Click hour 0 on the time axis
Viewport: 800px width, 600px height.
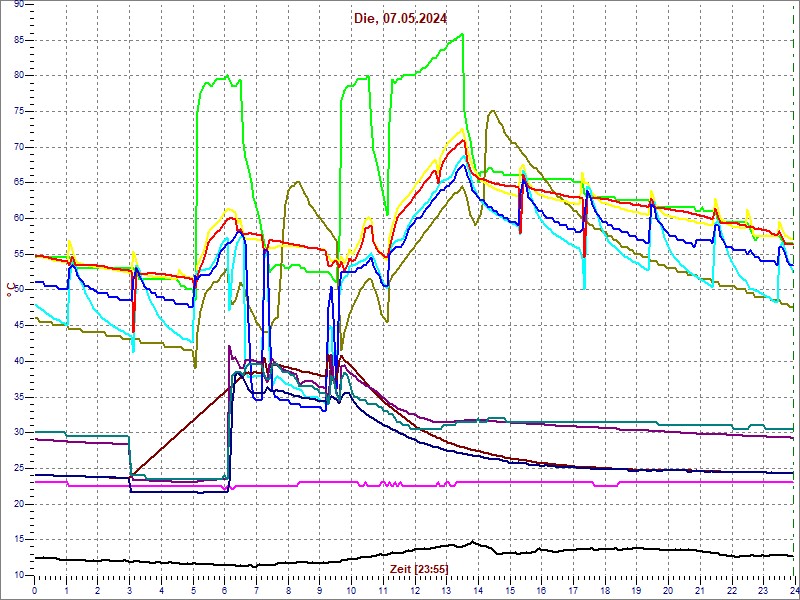tap(35, 590)
